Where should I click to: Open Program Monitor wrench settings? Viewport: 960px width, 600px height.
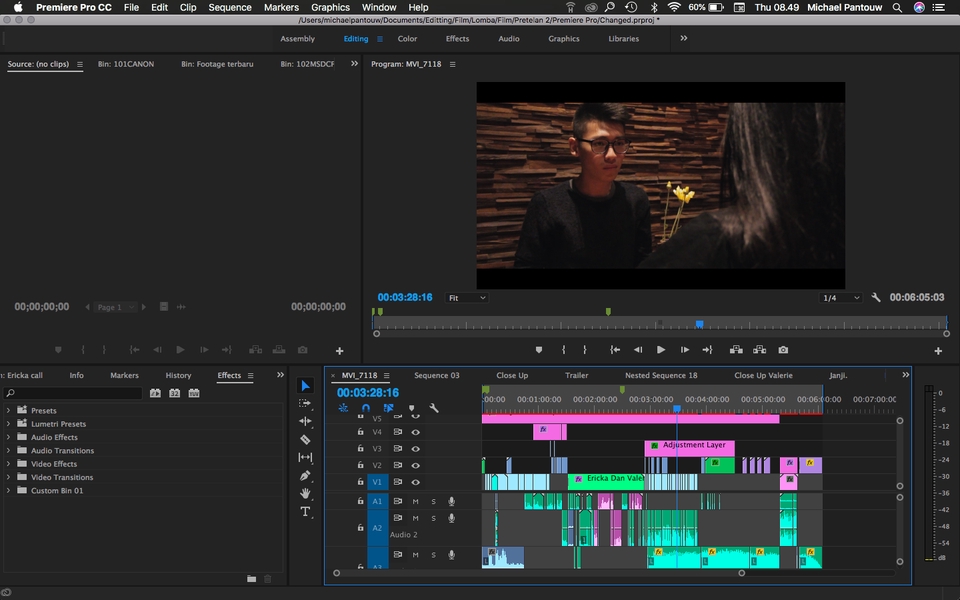[x=876, y=298]
